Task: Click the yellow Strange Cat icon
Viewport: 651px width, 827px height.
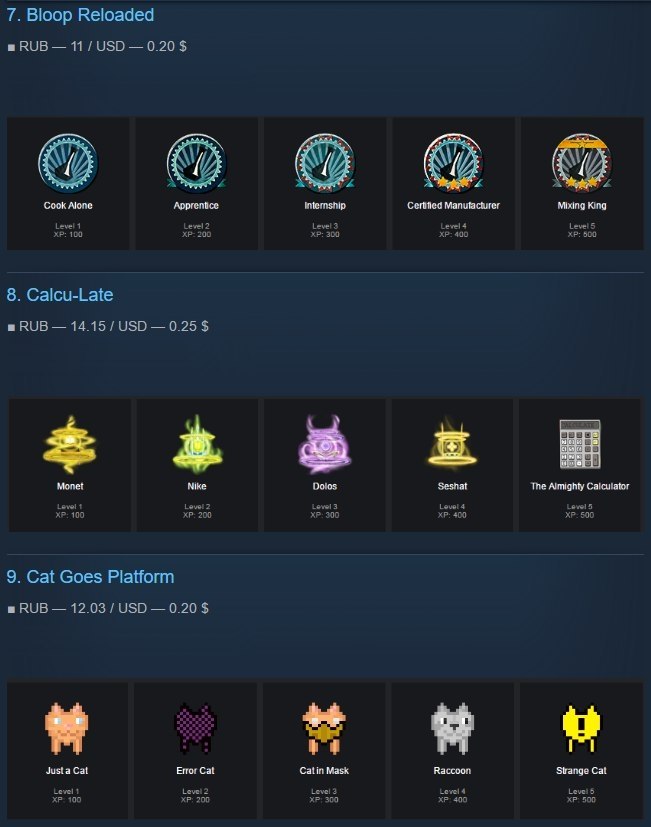Action: click(581, 728)
